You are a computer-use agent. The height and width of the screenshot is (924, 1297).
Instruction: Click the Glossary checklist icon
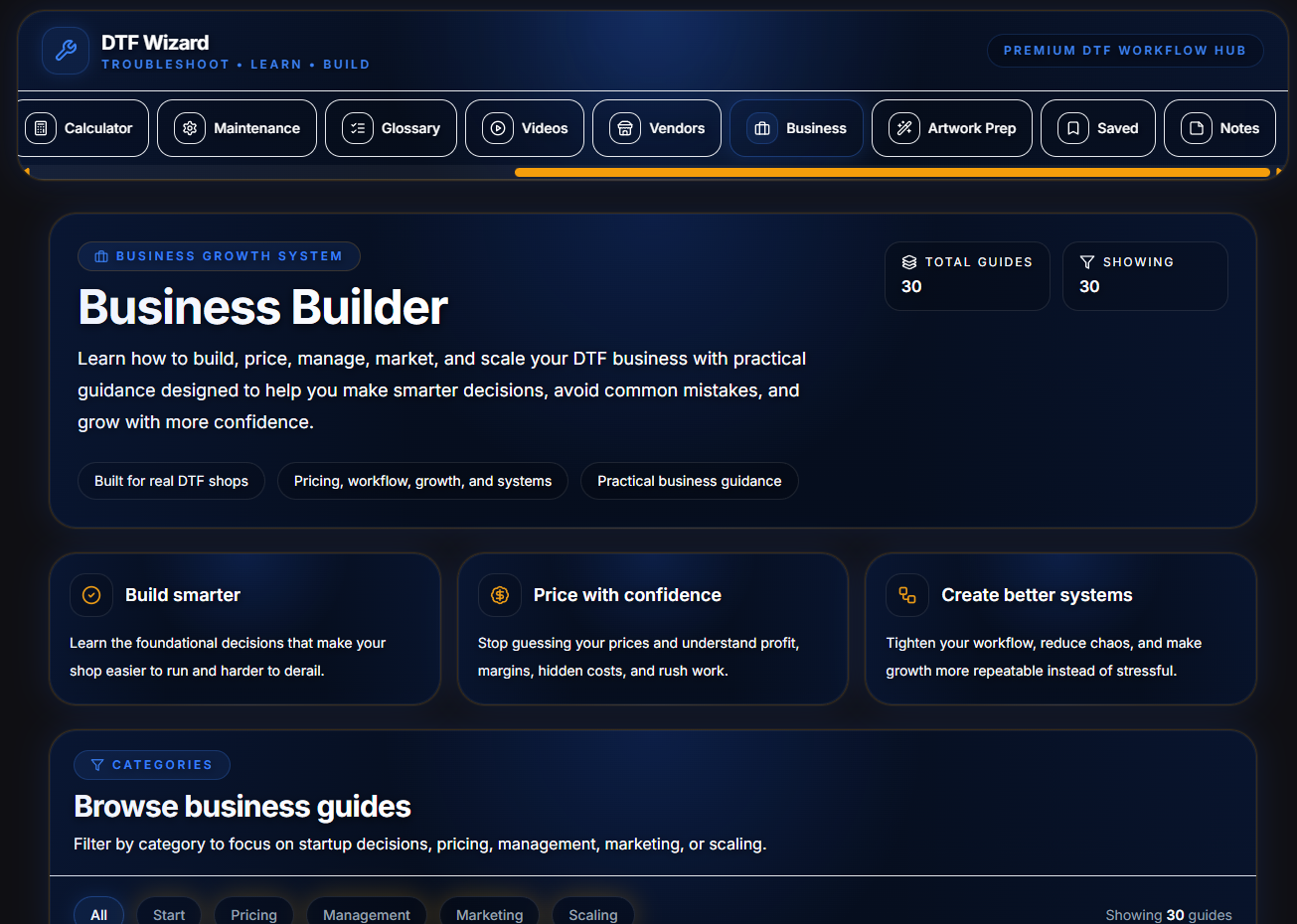(x=358, y=128)
